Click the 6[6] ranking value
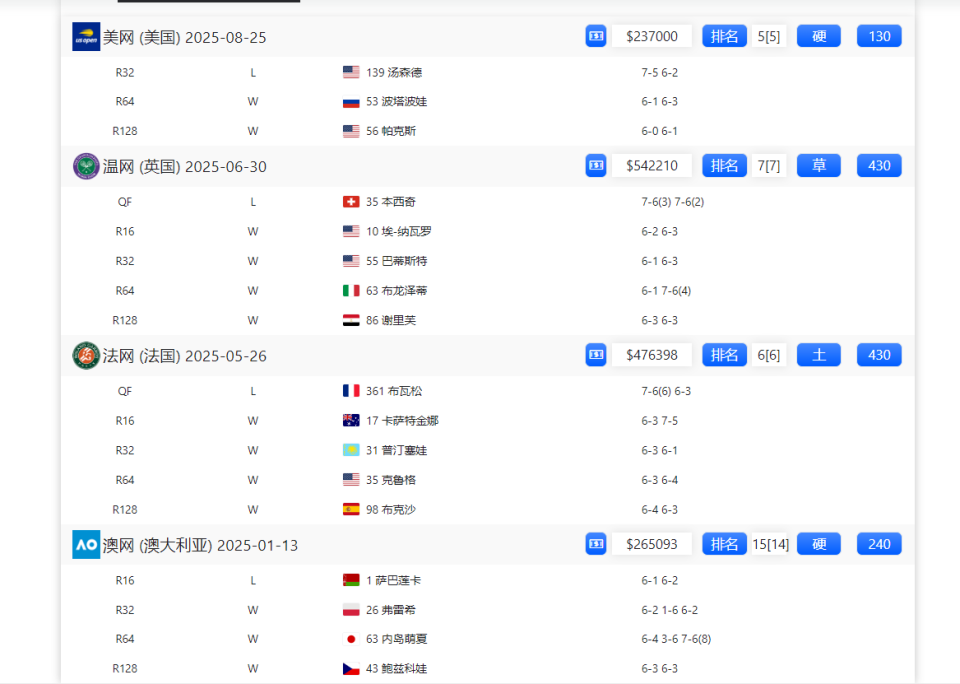960x684 pixels. pos(769,355)
